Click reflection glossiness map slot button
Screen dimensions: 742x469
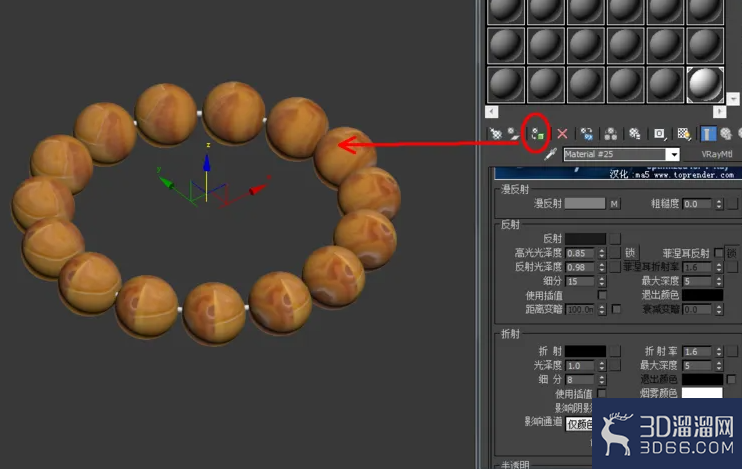[615, 267]
